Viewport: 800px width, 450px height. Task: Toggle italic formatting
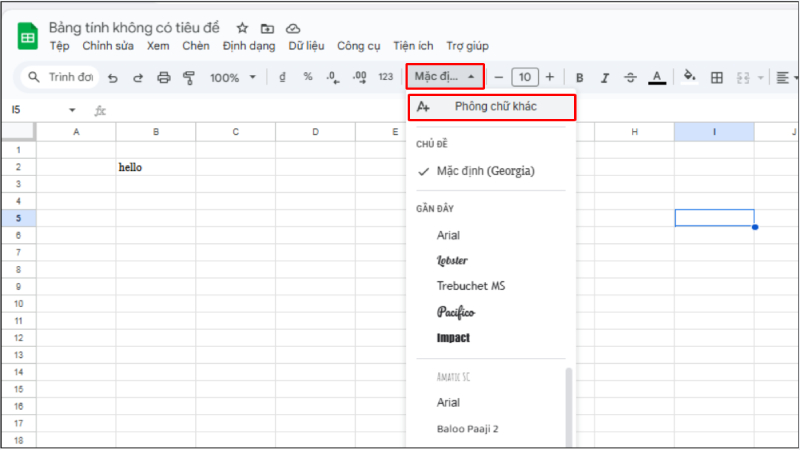point(605,78)
